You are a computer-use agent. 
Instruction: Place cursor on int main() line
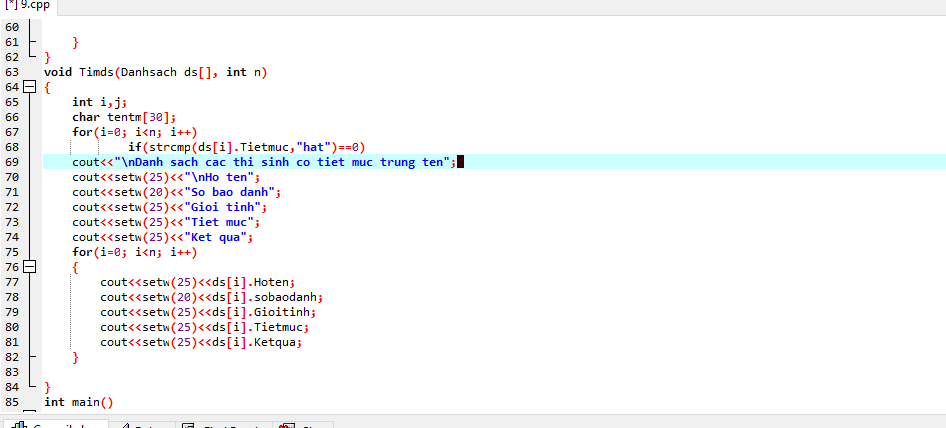(x=79, y=402)
